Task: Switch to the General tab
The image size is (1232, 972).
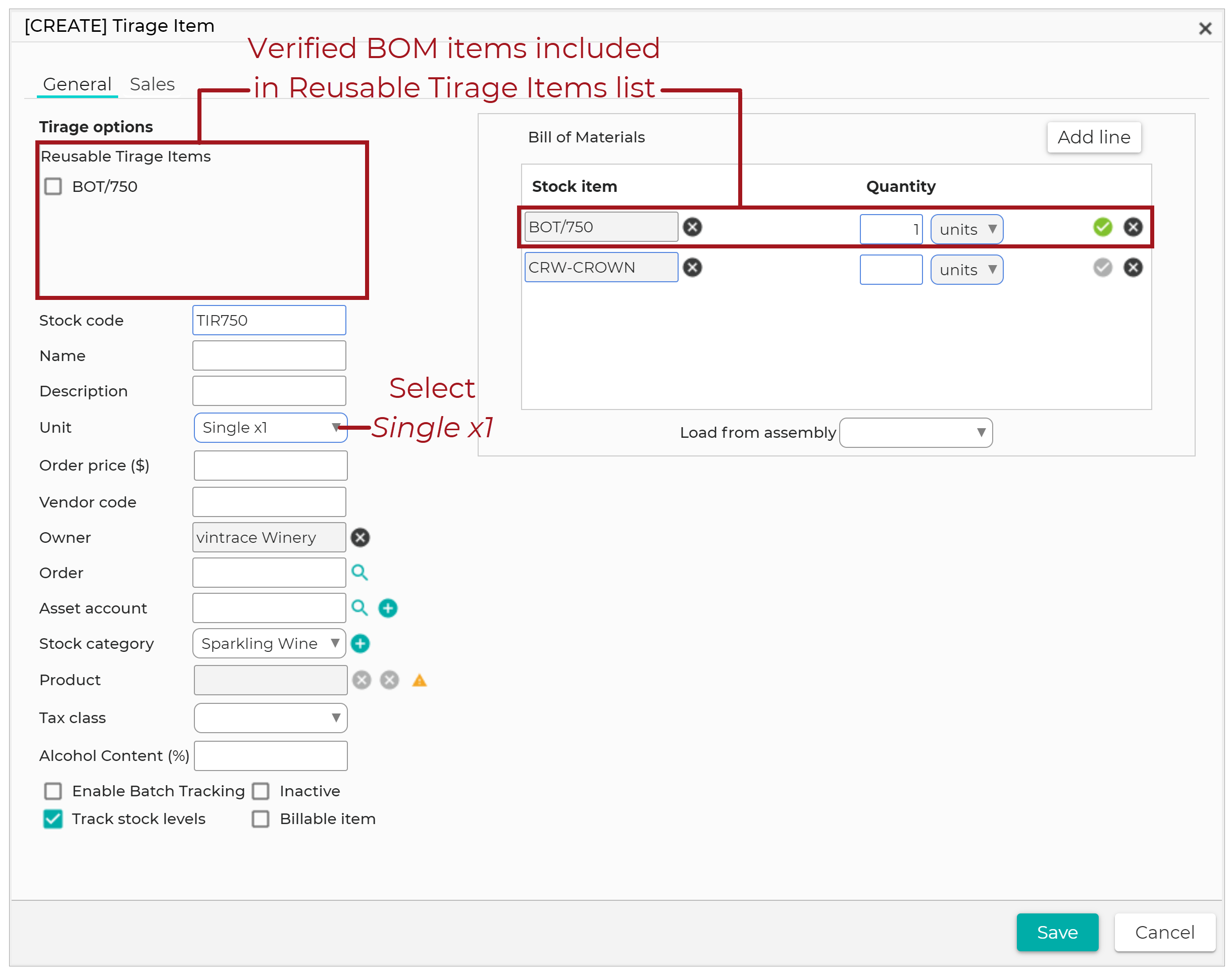Action: 77,84
